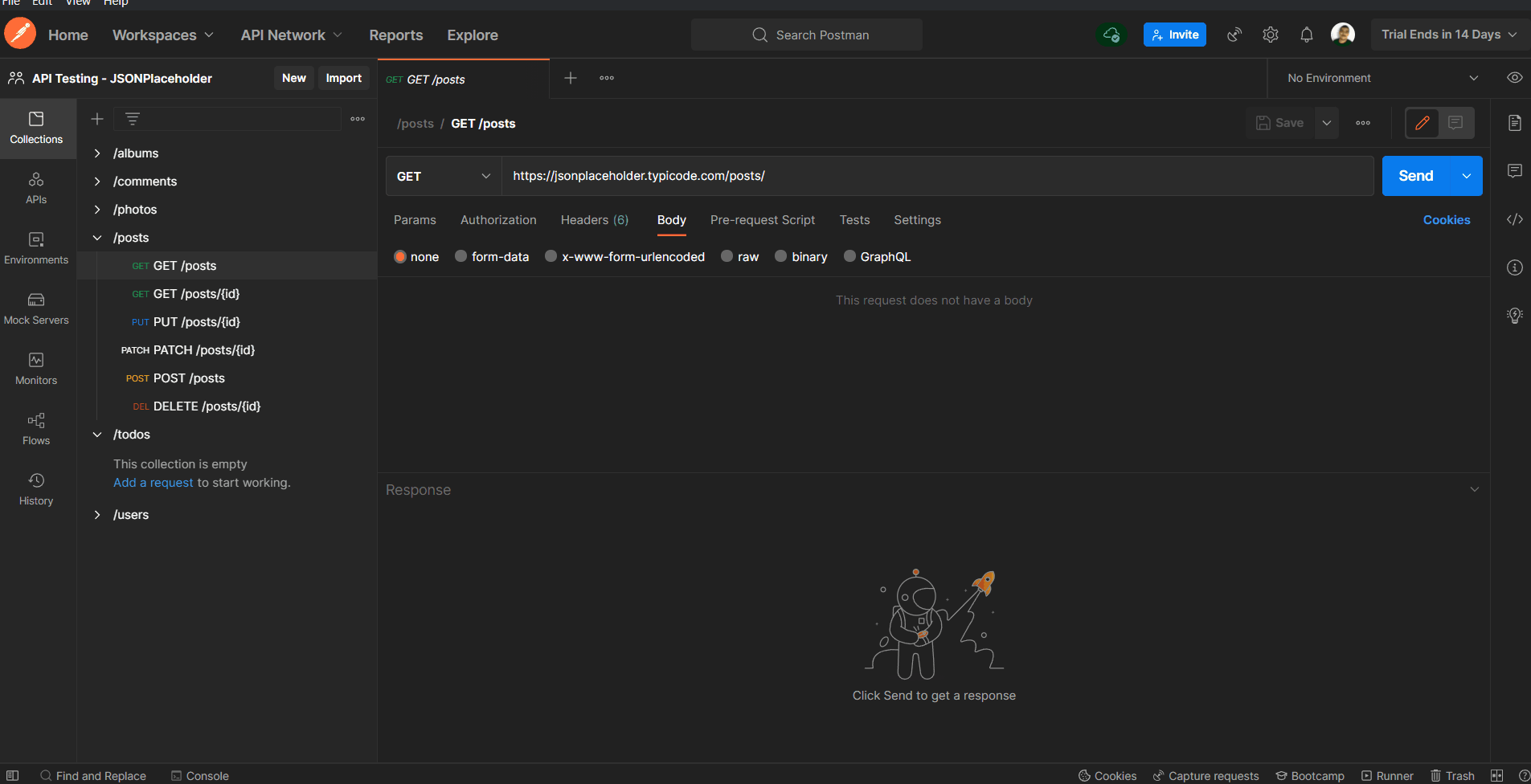
Task: Open the notifications bell icon
Action: (x=1306, y=35)
